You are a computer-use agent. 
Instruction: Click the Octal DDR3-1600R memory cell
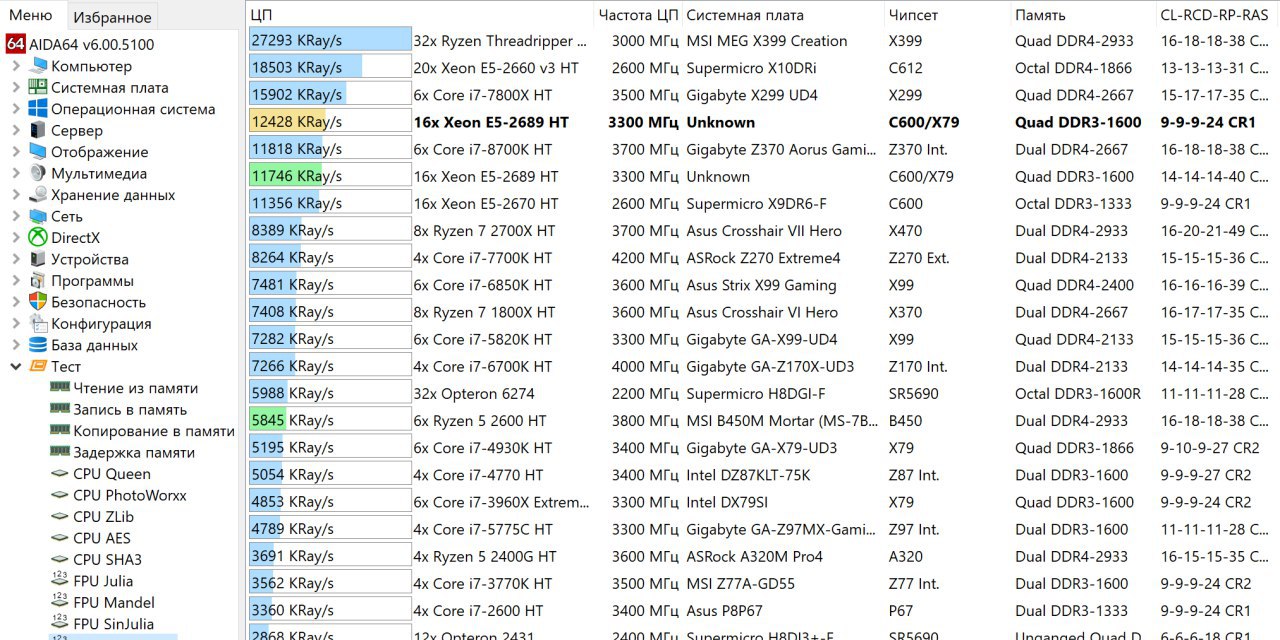tap(1078, 393)
